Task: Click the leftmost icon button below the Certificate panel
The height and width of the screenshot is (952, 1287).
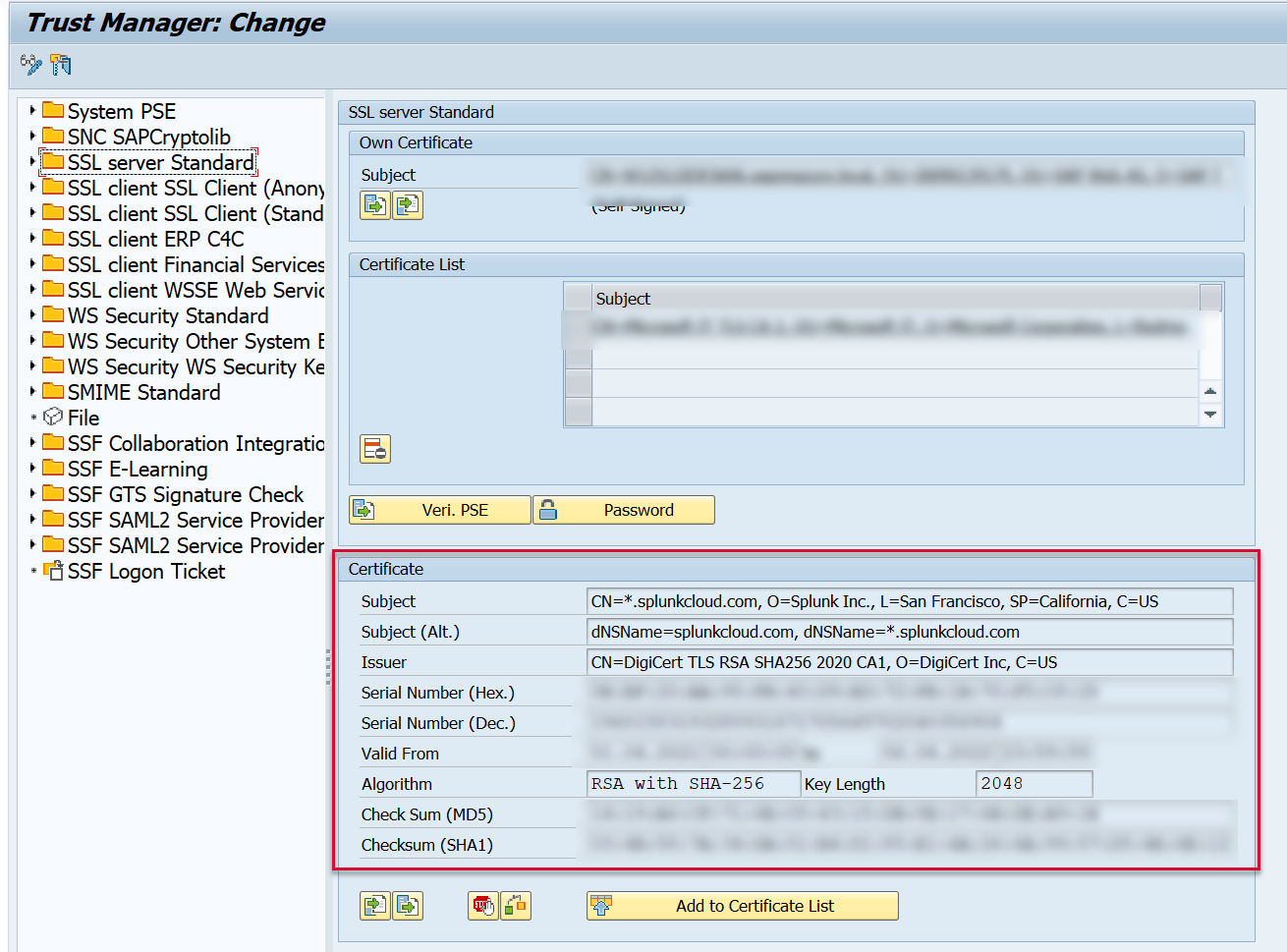Action: coord(374,906)
